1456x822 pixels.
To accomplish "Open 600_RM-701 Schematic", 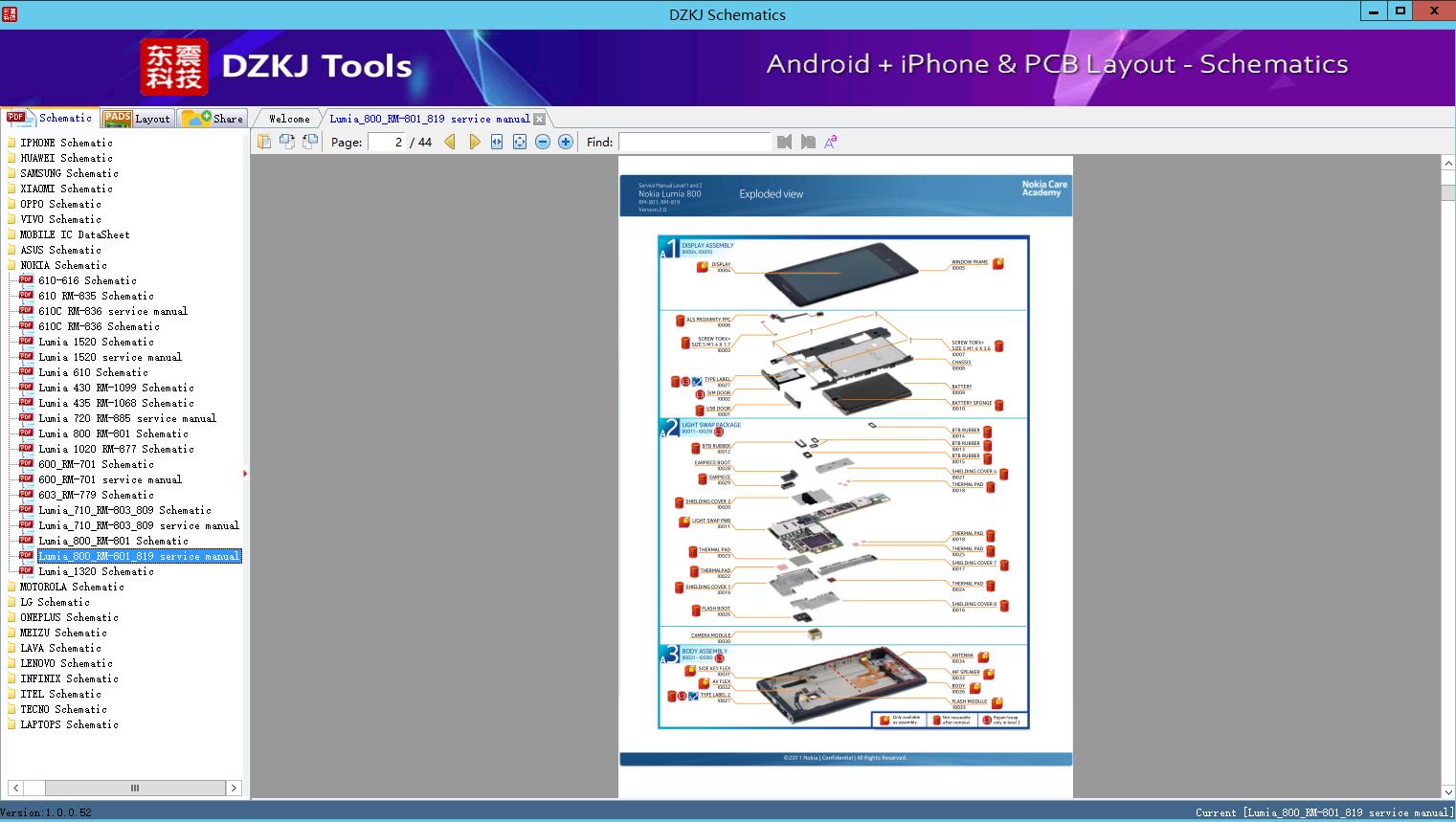I will point(96,464).
